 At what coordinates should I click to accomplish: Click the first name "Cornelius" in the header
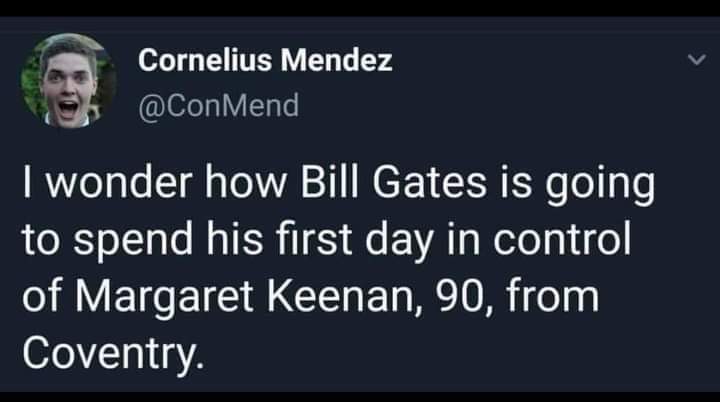click(x=205, y=60)
